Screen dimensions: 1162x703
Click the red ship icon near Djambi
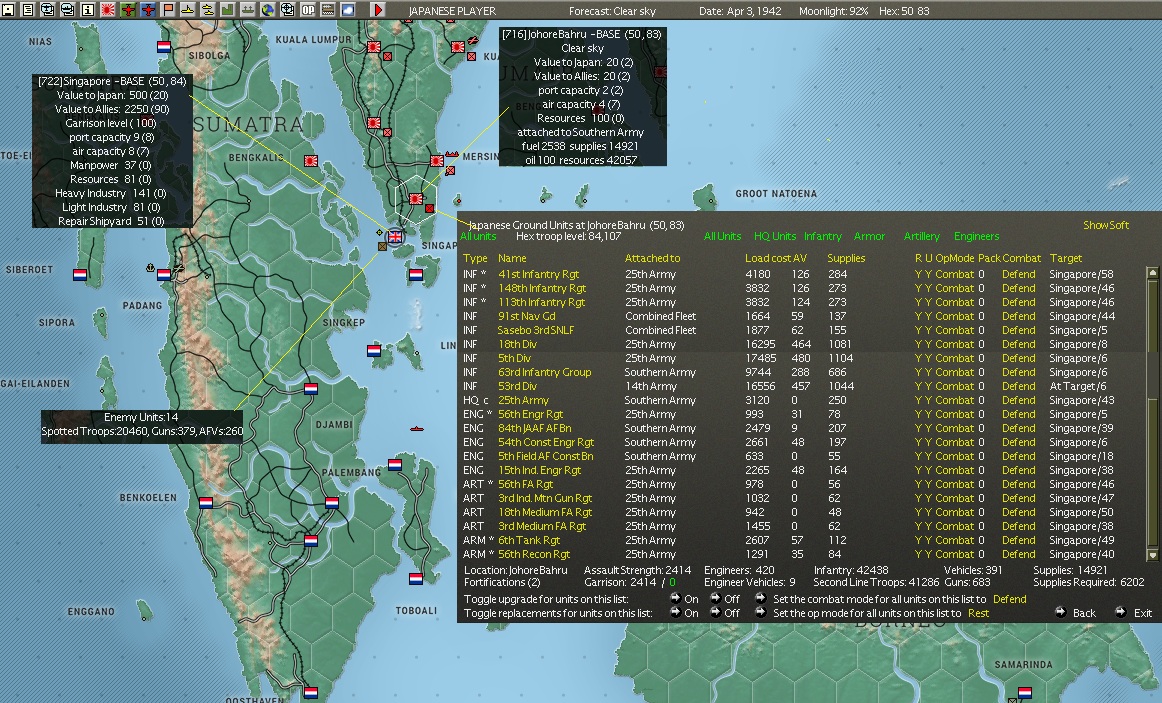[x=416, y=429]
